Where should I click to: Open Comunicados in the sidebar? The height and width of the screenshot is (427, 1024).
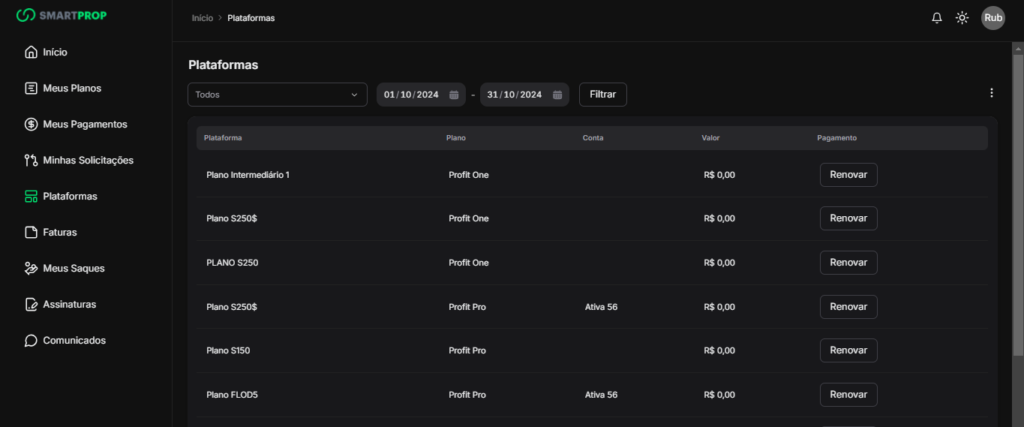[x=73, y=340]
